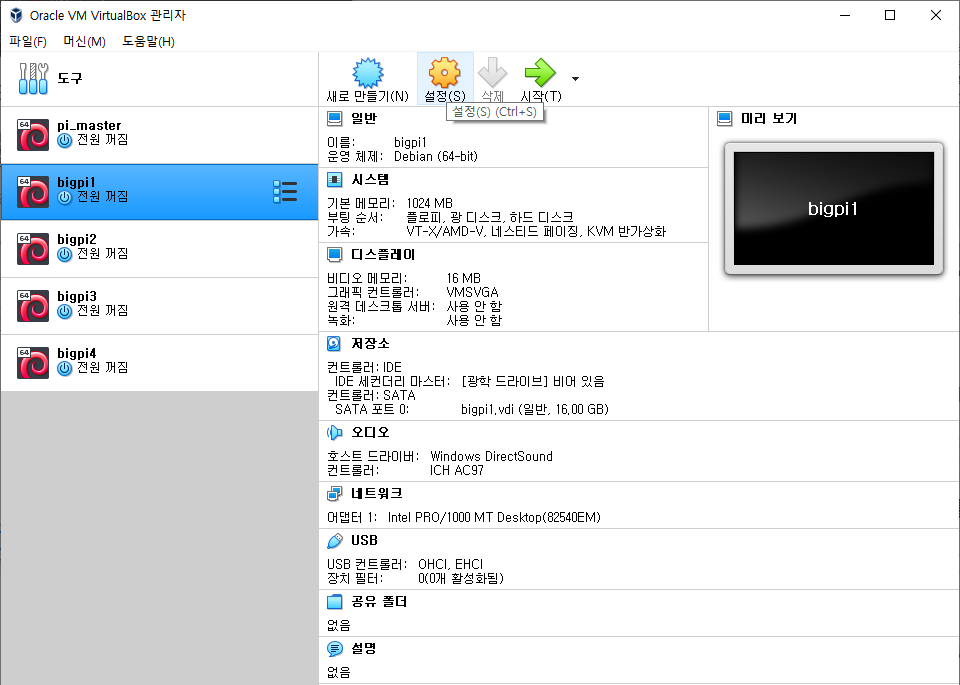
Task: Expand dropdown arrow next to 시작(T)
Action: [x=575, y=78]
